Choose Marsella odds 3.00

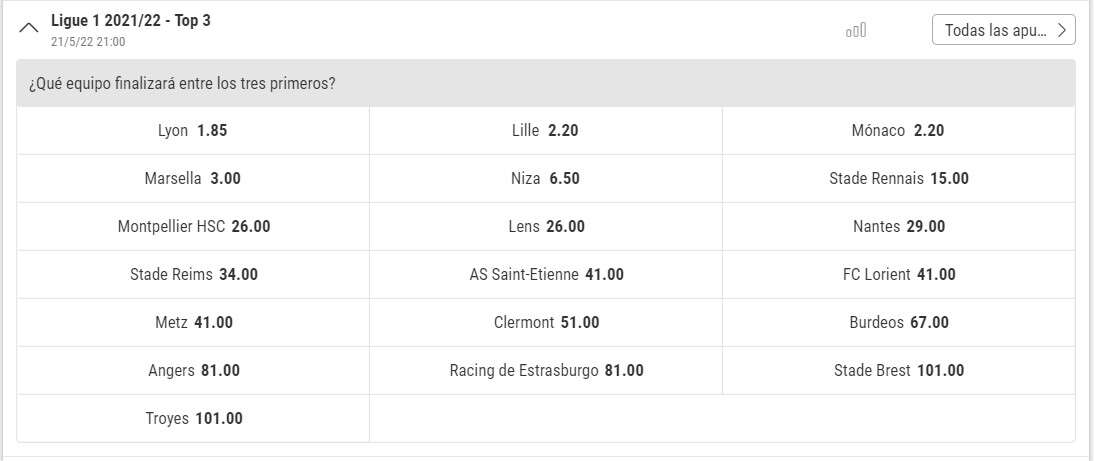coord(193,179)
